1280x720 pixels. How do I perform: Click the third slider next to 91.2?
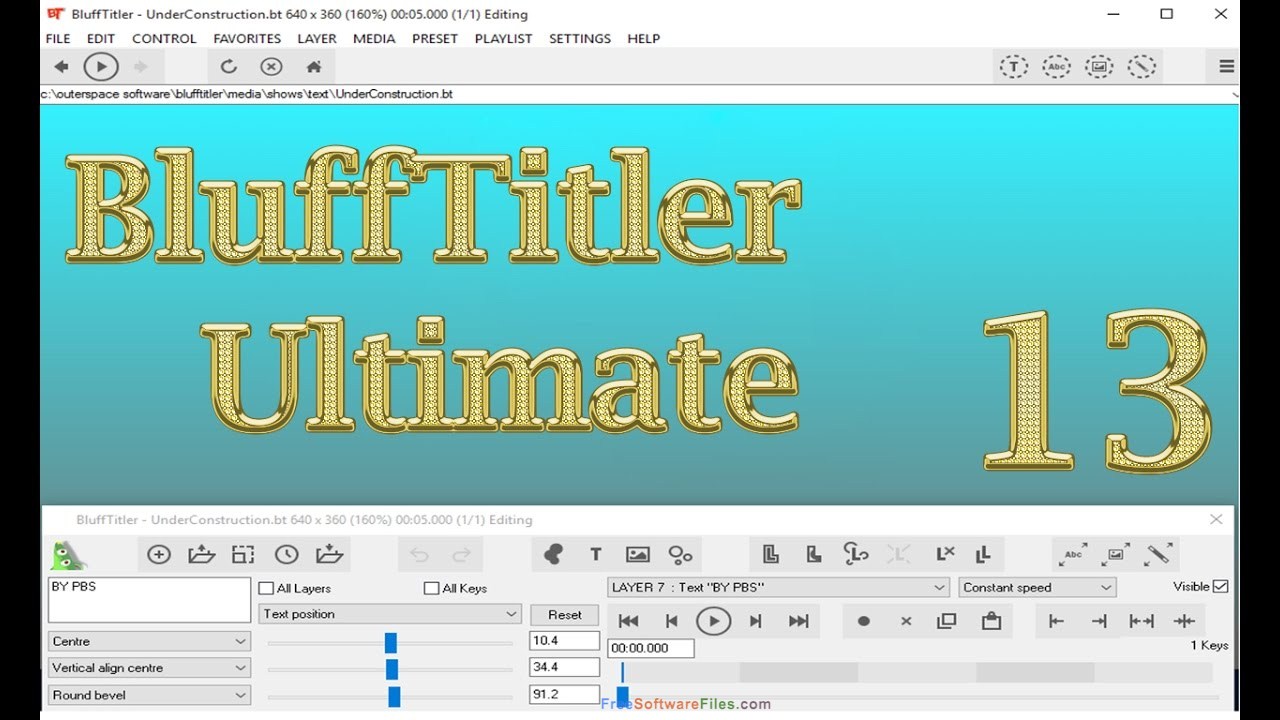point(390,696)
